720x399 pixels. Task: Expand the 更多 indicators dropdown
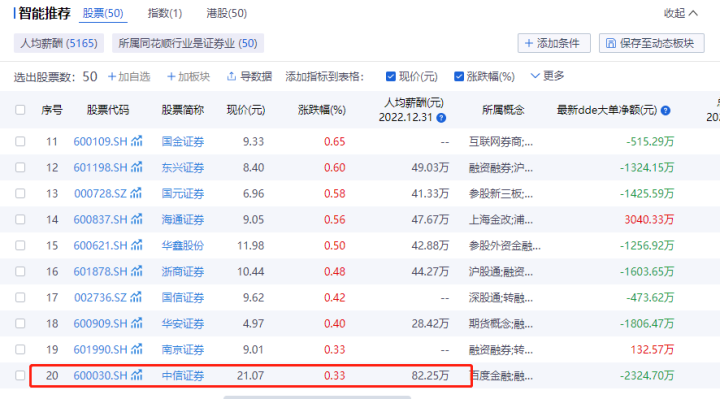tap(547, 76)
